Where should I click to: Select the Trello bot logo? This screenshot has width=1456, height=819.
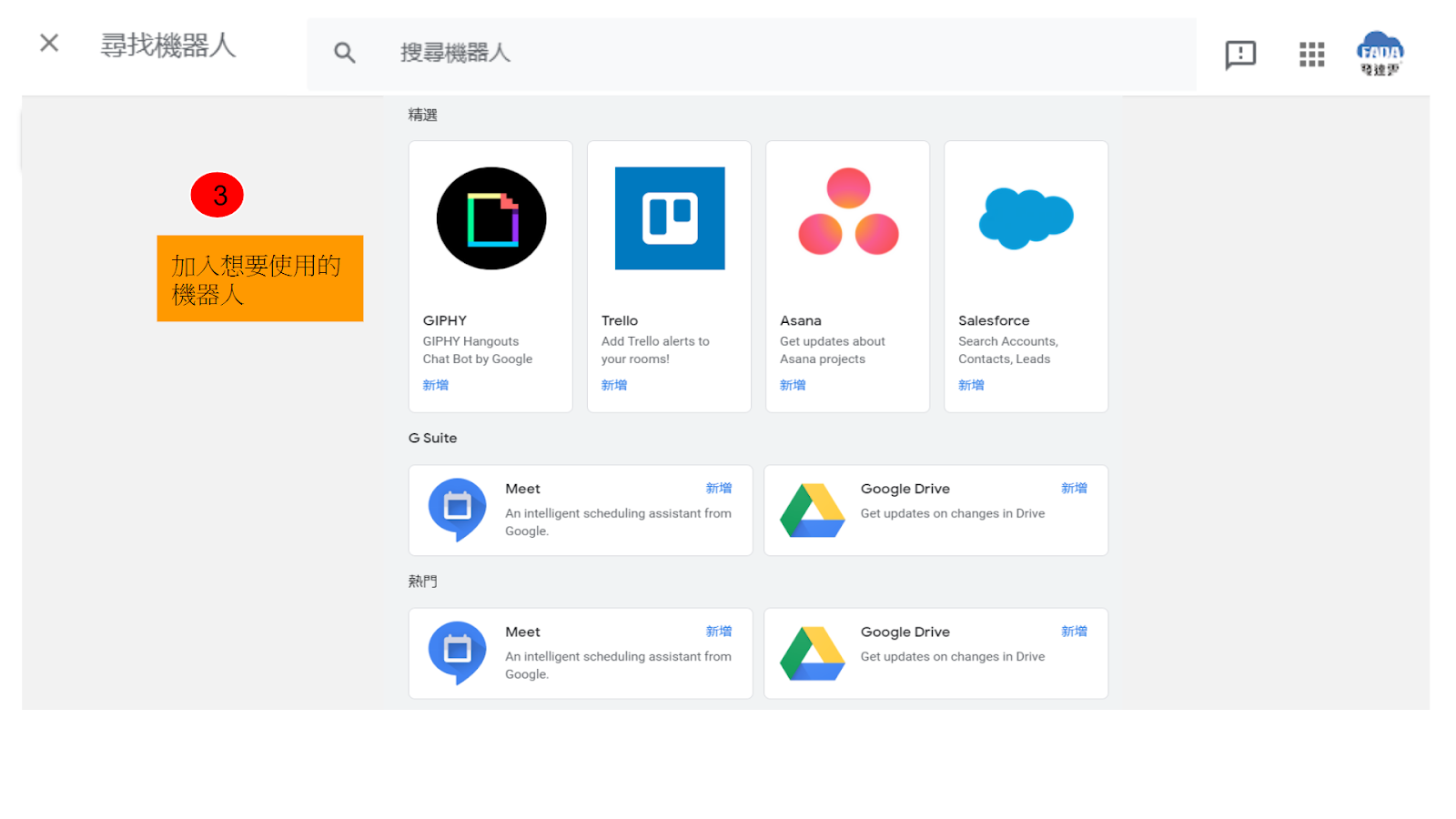click(670, 218)
